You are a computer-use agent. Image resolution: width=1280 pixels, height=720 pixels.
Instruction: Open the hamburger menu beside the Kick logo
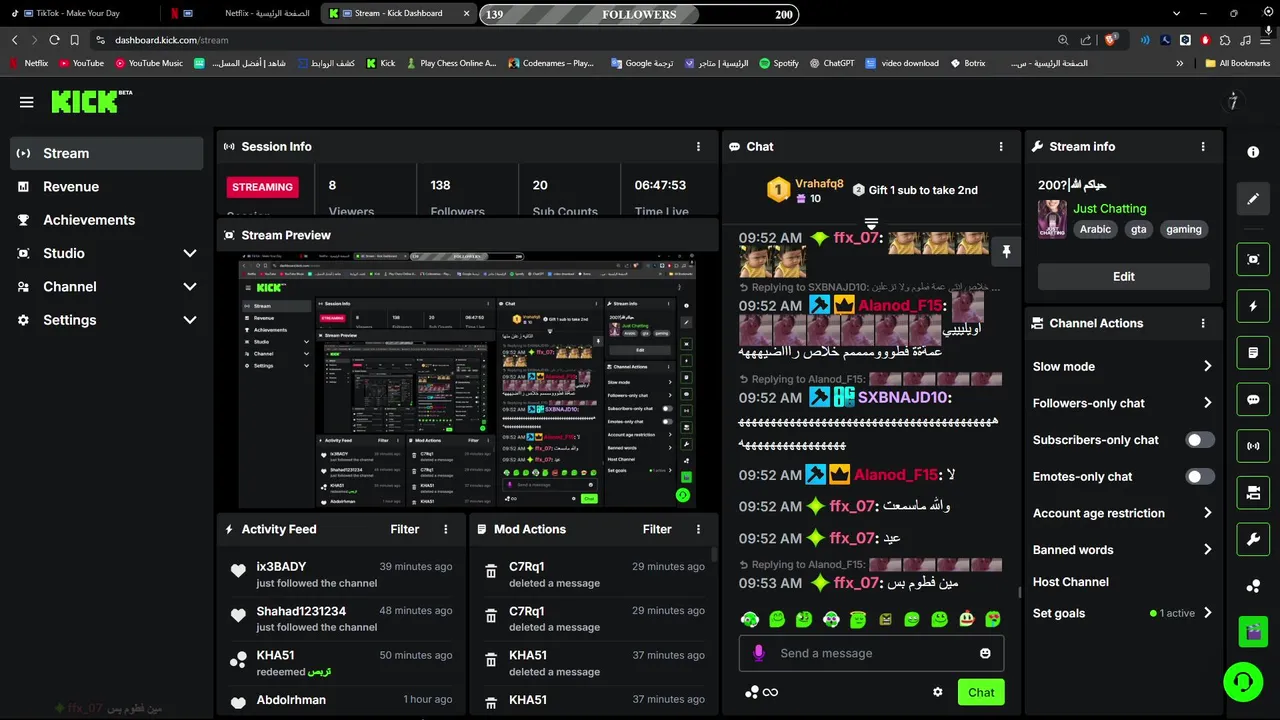pyautogui.click(x=27, y=102)
